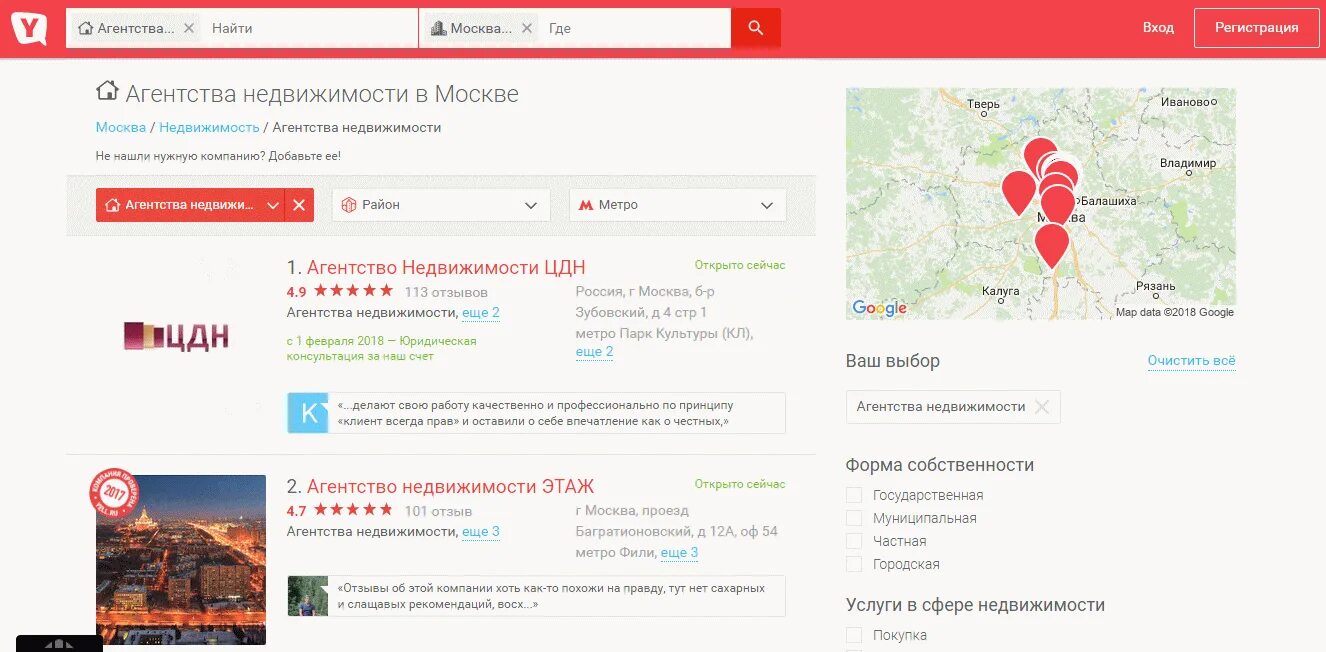Check the Покупка service checkbox

(853, 635)
